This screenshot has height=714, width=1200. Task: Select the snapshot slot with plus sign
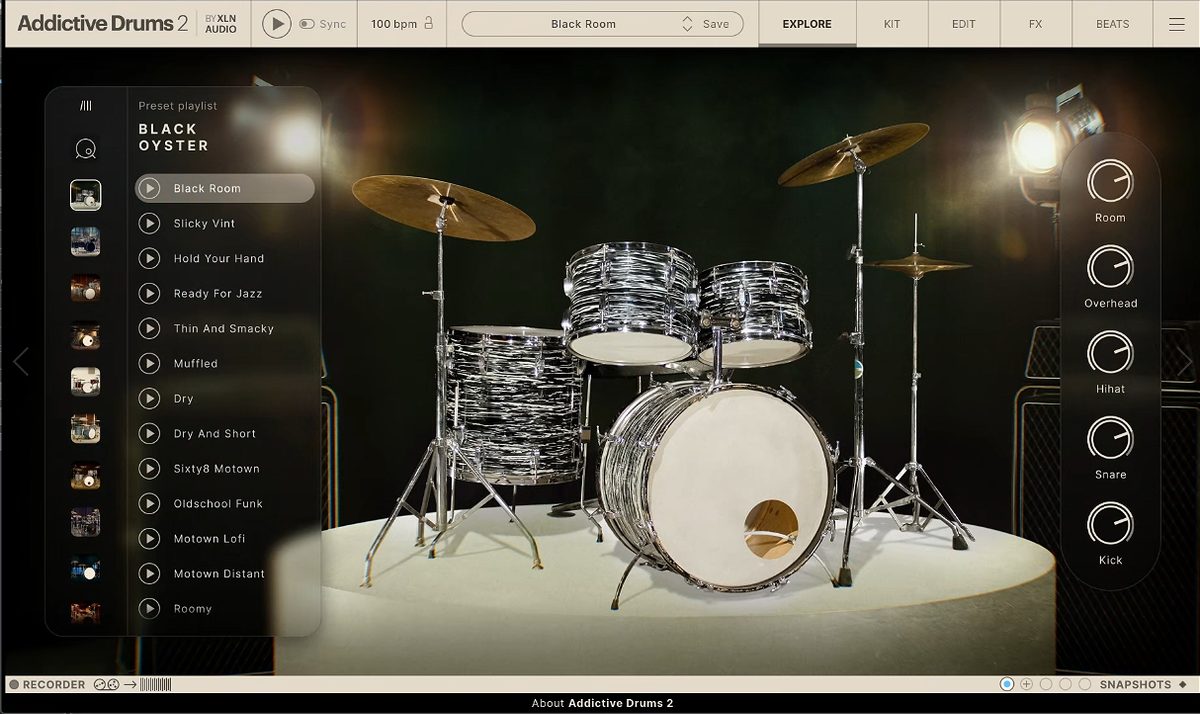coord(1026,685)
